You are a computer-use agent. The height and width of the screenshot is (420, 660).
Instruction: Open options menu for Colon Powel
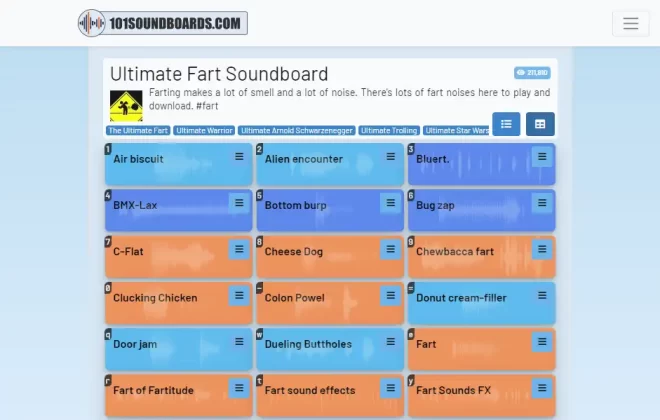click(391, 295)
